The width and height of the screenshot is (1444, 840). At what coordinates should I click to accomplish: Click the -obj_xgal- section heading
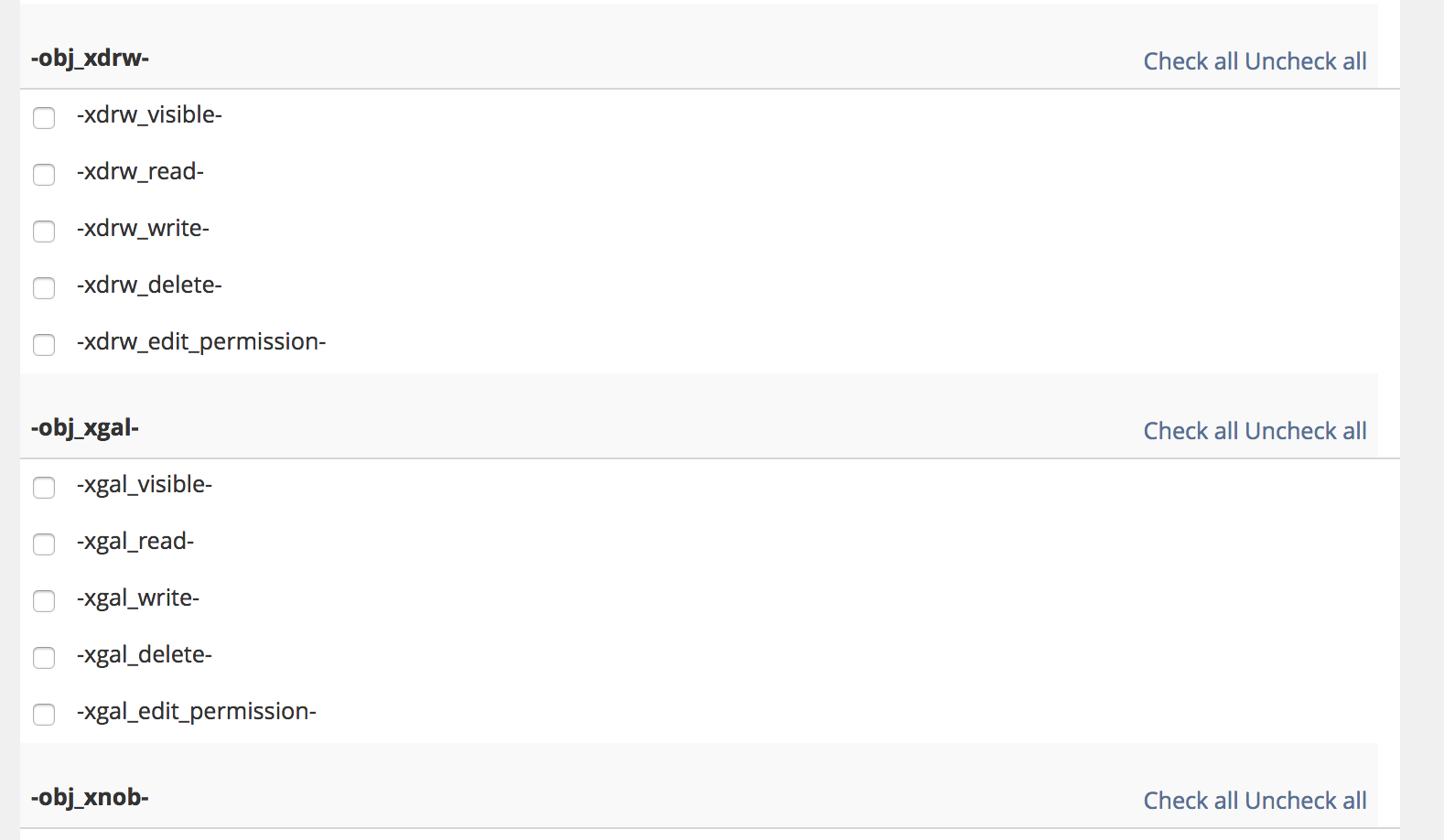85,427
